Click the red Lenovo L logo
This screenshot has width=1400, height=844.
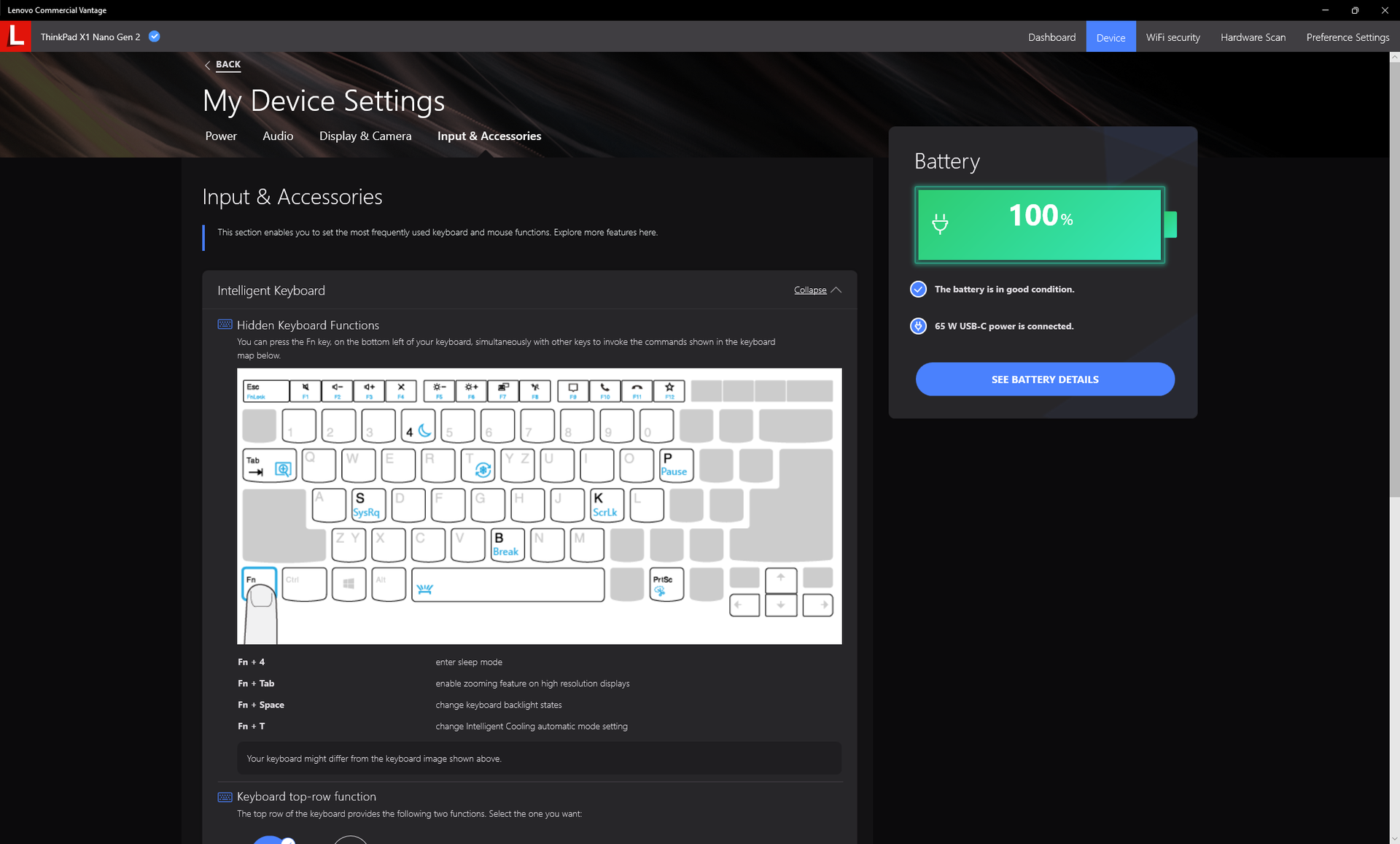click(15, 36)
